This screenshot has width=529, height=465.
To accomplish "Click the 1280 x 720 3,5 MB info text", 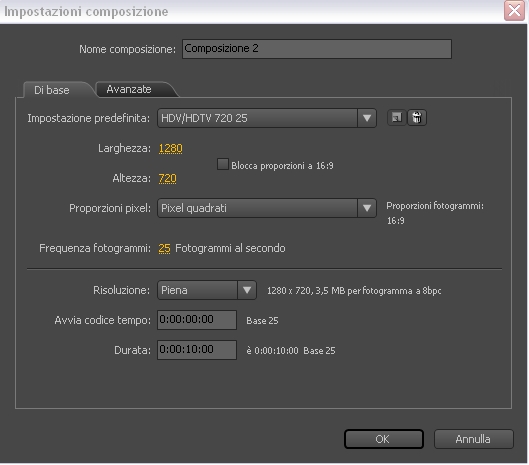I will coord(354,291).
